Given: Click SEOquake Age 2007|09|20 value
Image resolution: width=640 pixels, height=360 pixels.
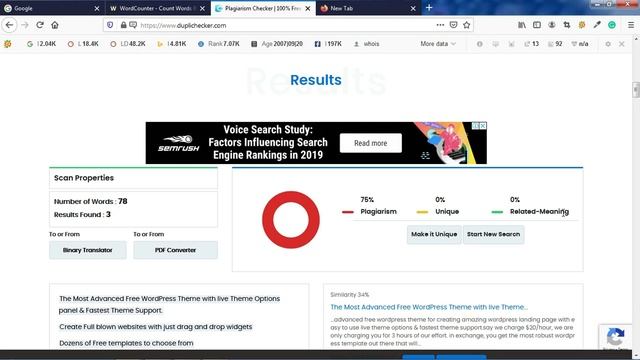Looking at the screenshot, I should pos(277,44).
